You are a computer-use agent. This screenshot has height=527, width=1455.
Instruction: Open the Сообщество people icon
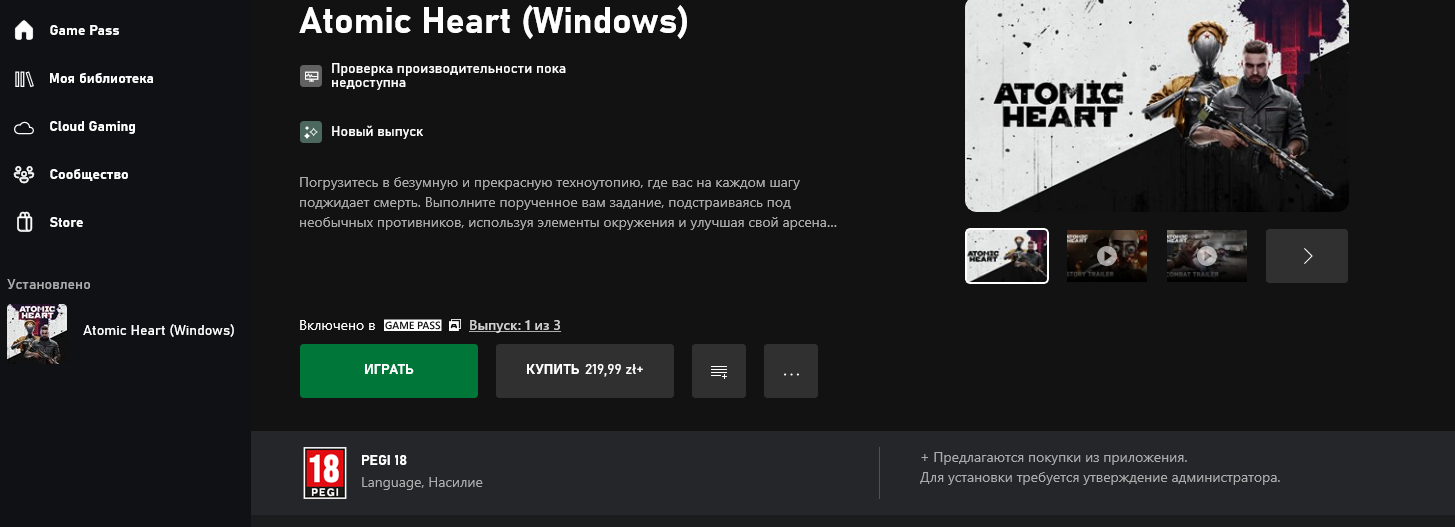click(x=24, y=174)
